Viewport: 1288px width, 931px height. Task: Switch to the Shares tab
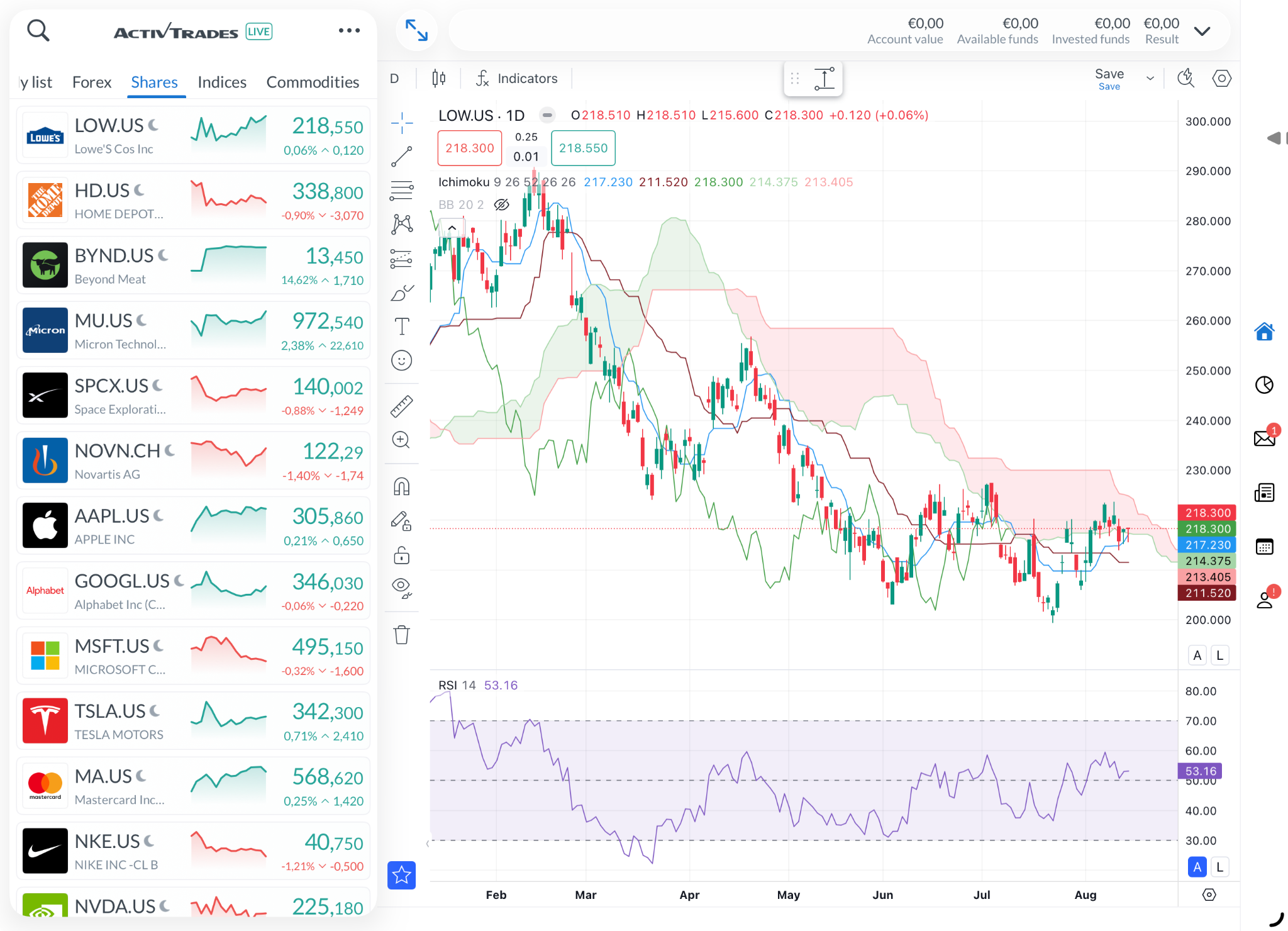point(155,82)
